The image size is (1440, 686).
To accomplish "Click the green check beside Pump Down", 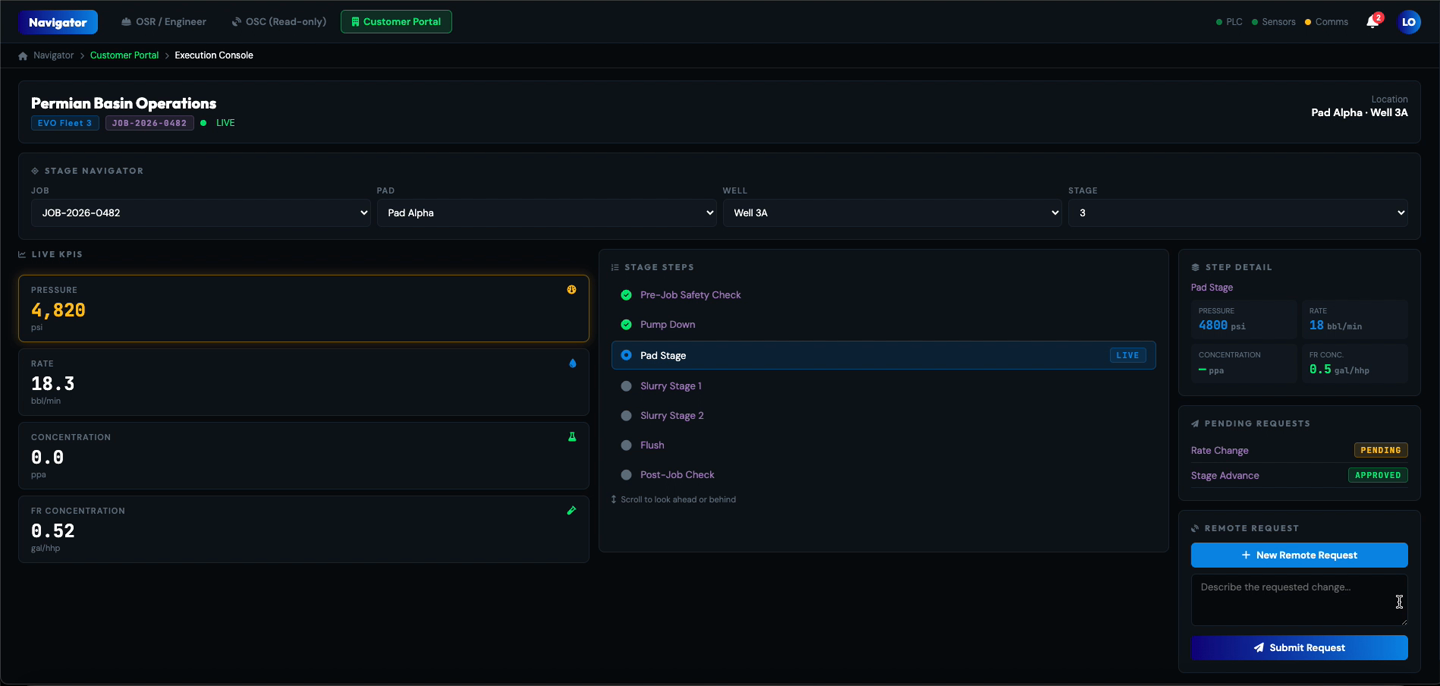I will 626,325.
